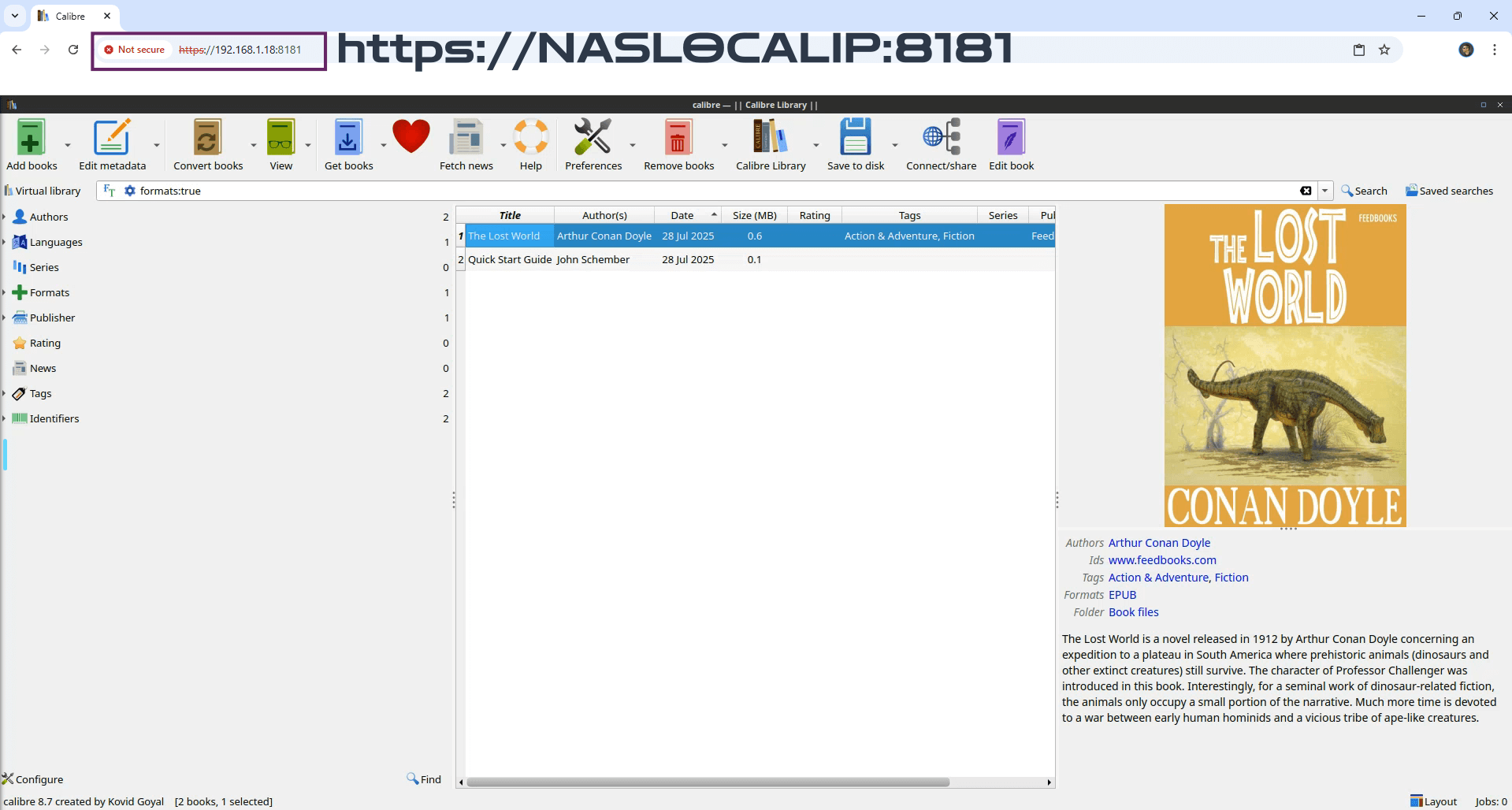The width and height of the screenshot is (1512, 810).
Task: Open the Convert books dropdown arrow
Action: [x=254, y=145]
